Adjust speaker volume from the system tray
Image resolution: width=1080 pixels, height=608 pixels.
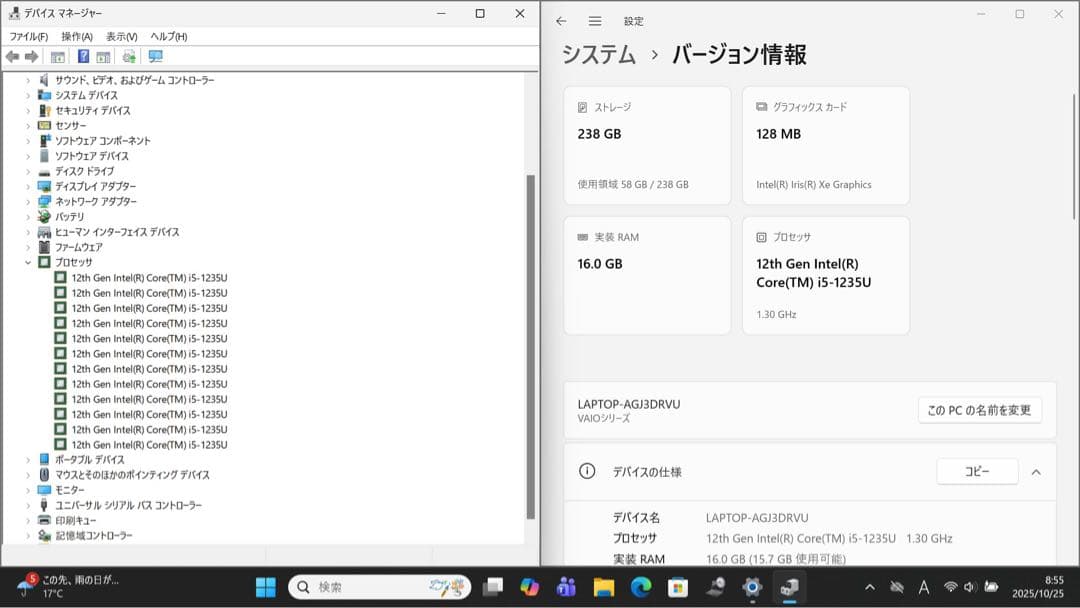(970, 587)
